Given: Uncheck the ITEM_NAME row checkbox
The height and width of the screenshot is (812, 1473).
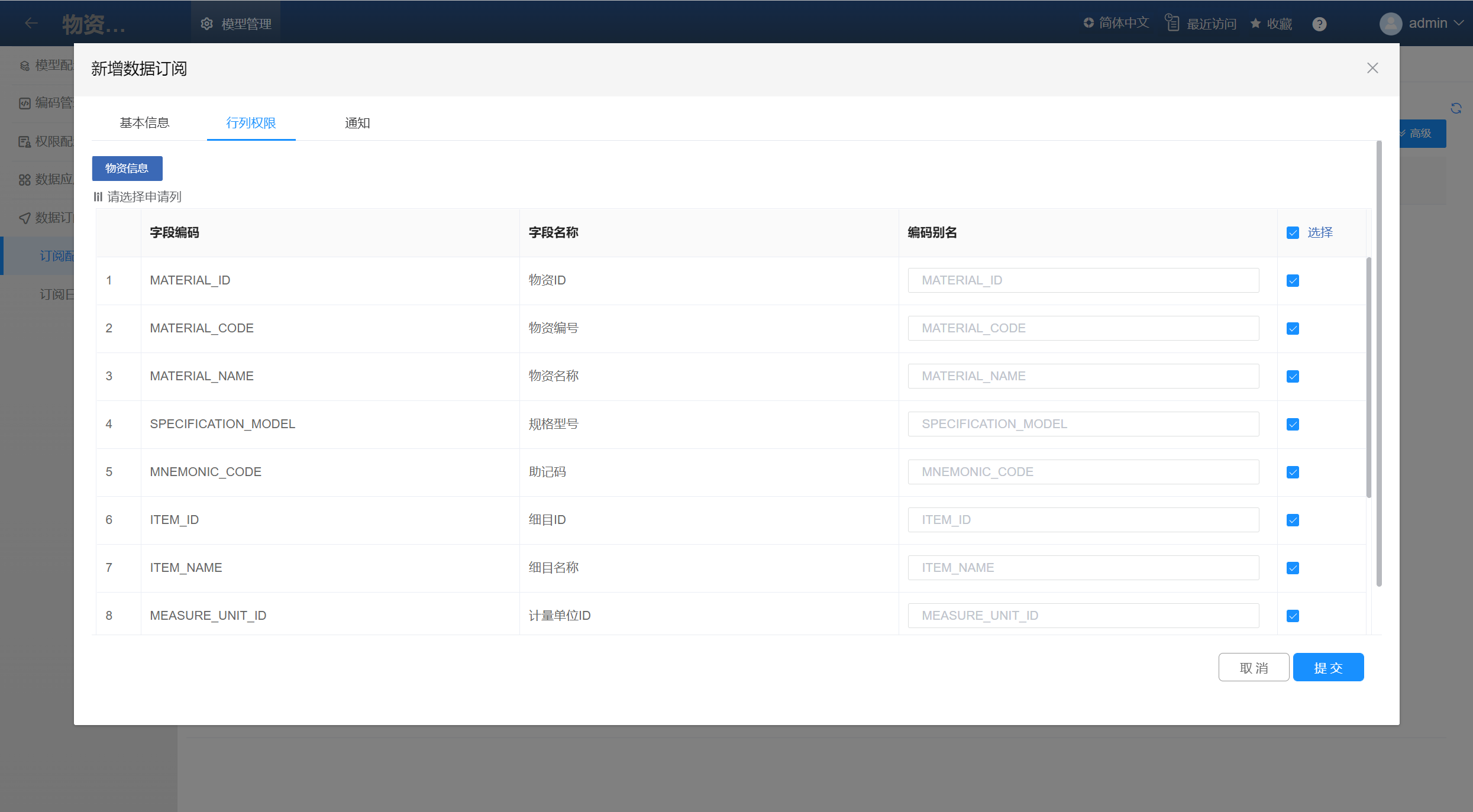Looking at the screenshot, I should click(x=1293, y=568).
